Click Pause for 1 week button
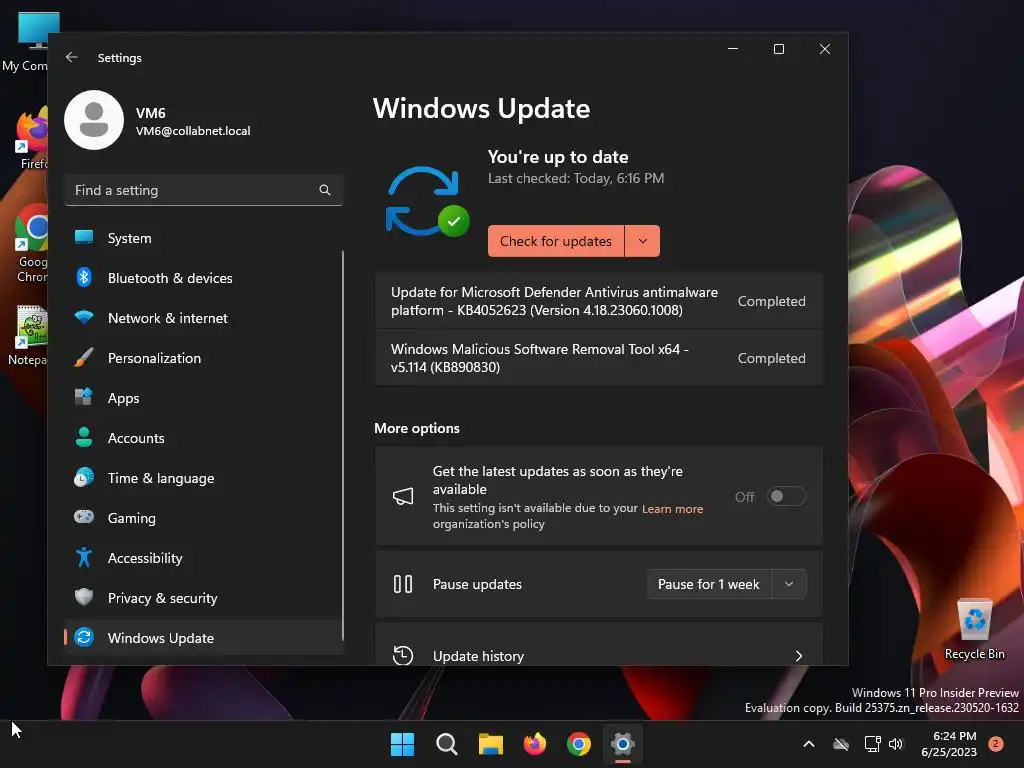1024x768 pixels. tap(709, 584)
